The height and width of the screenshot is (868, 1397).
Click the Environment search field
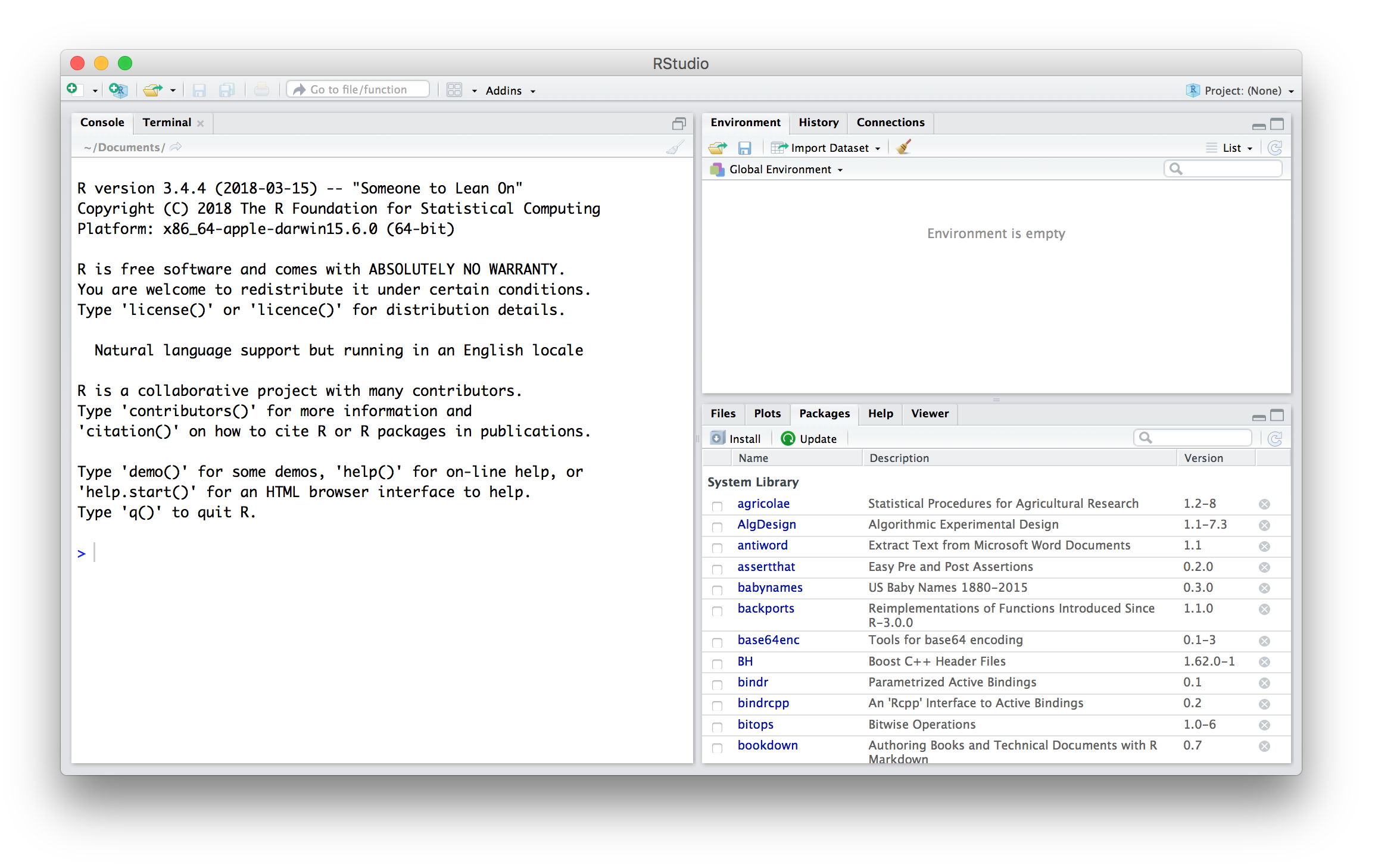(x=1223, y=169)
